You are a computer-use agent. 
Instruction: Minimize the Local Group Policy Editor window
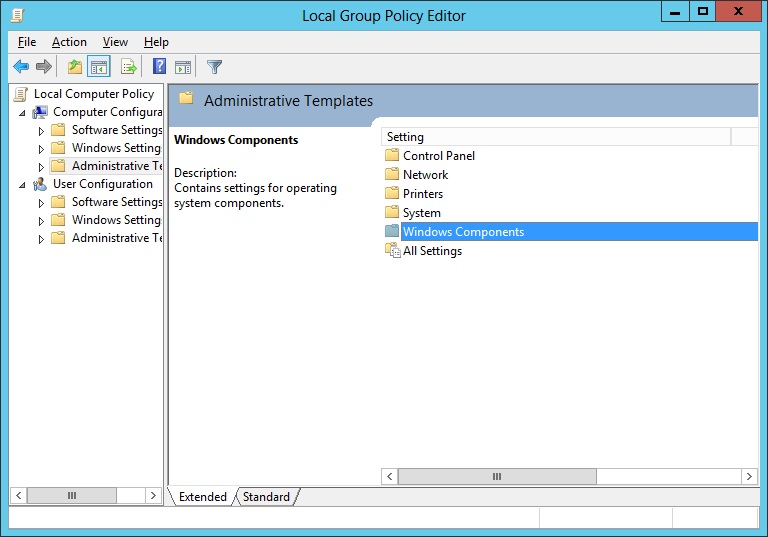(675, 11)
